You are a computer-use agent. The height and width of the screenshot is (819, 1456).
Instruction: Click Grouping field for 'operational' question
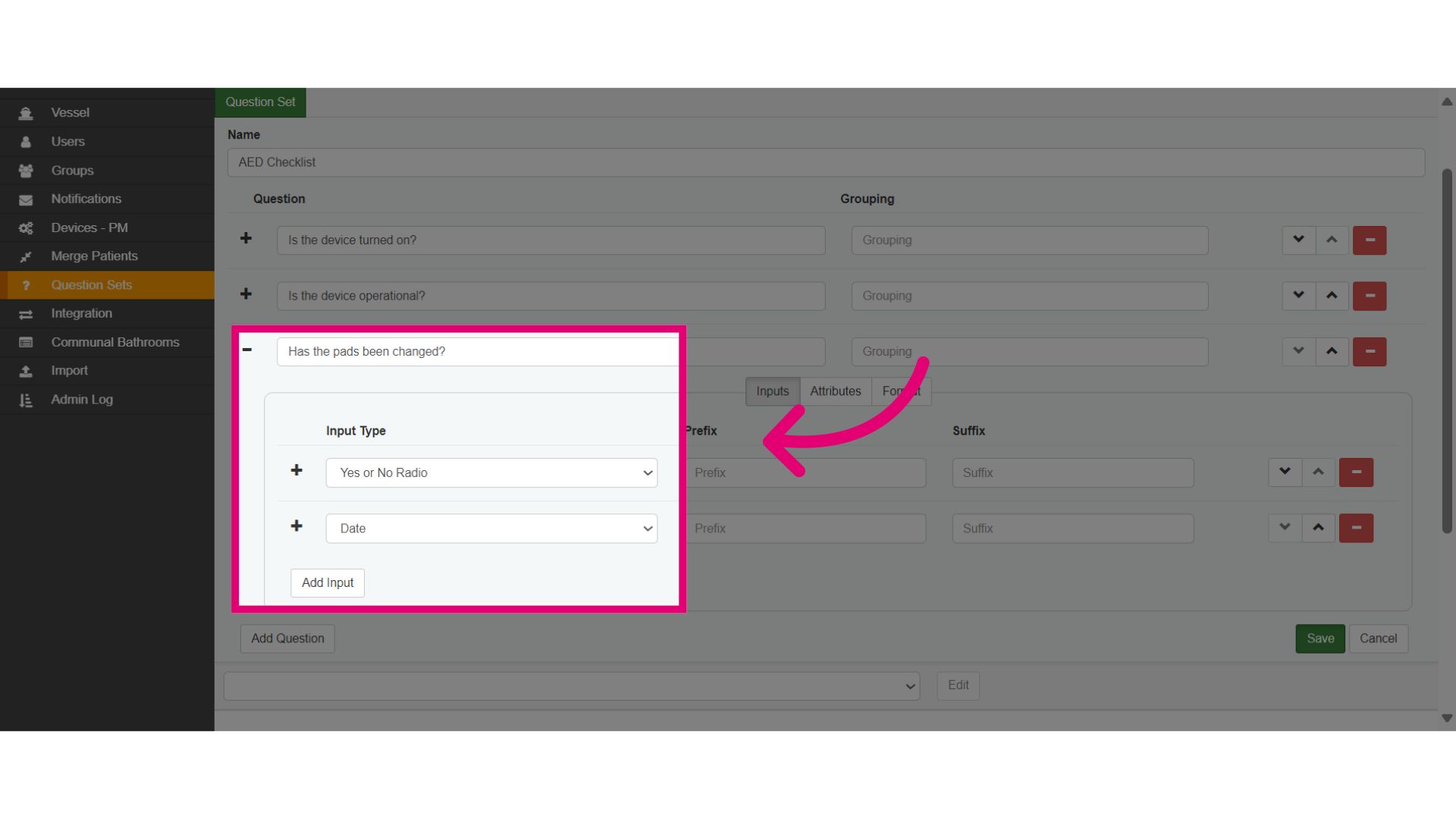pyautogui.click(x=1029, y=296)
